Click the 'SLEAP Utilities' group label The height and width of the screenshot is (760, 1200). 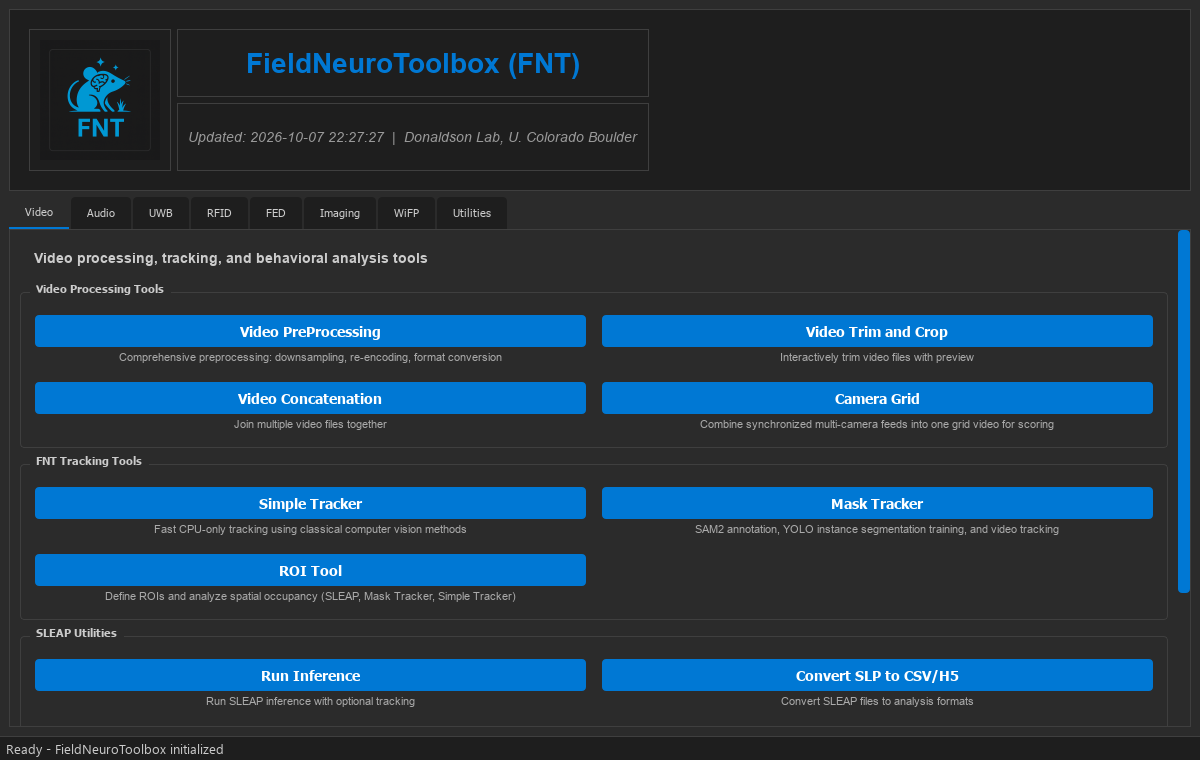click(76, 633)
